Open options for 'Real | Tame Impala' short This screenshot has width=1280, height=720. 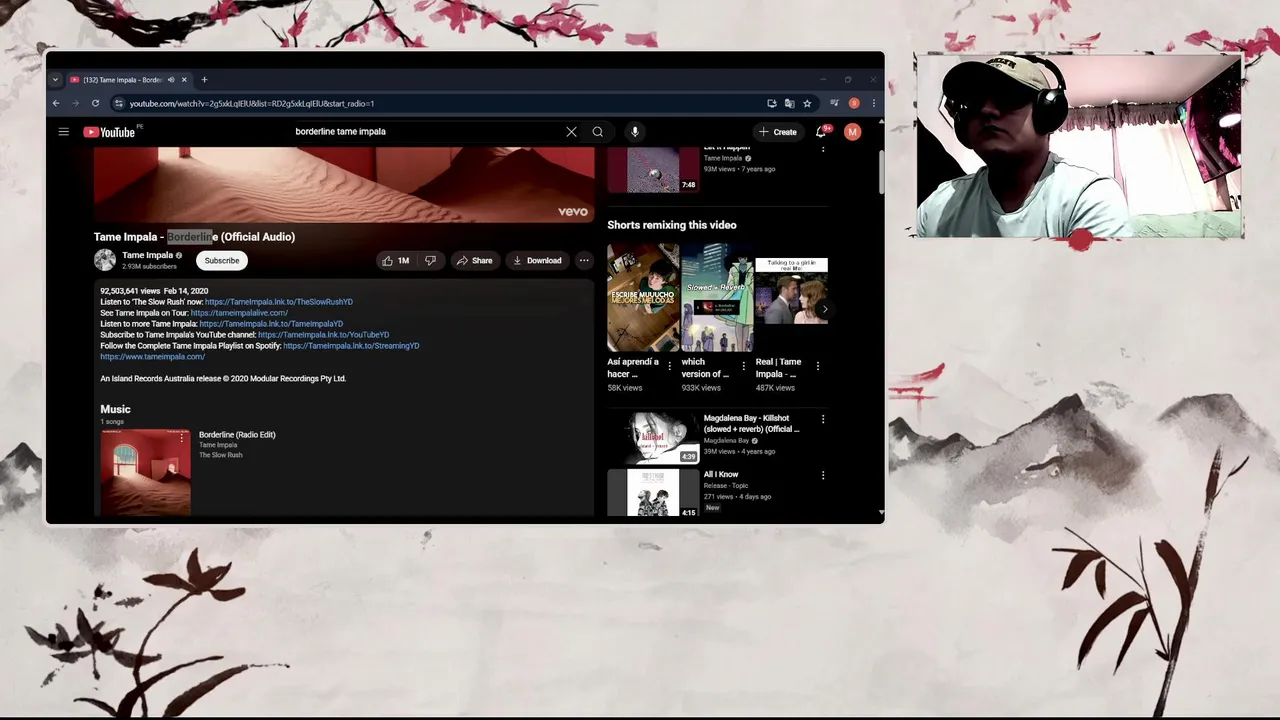(818, 366)
